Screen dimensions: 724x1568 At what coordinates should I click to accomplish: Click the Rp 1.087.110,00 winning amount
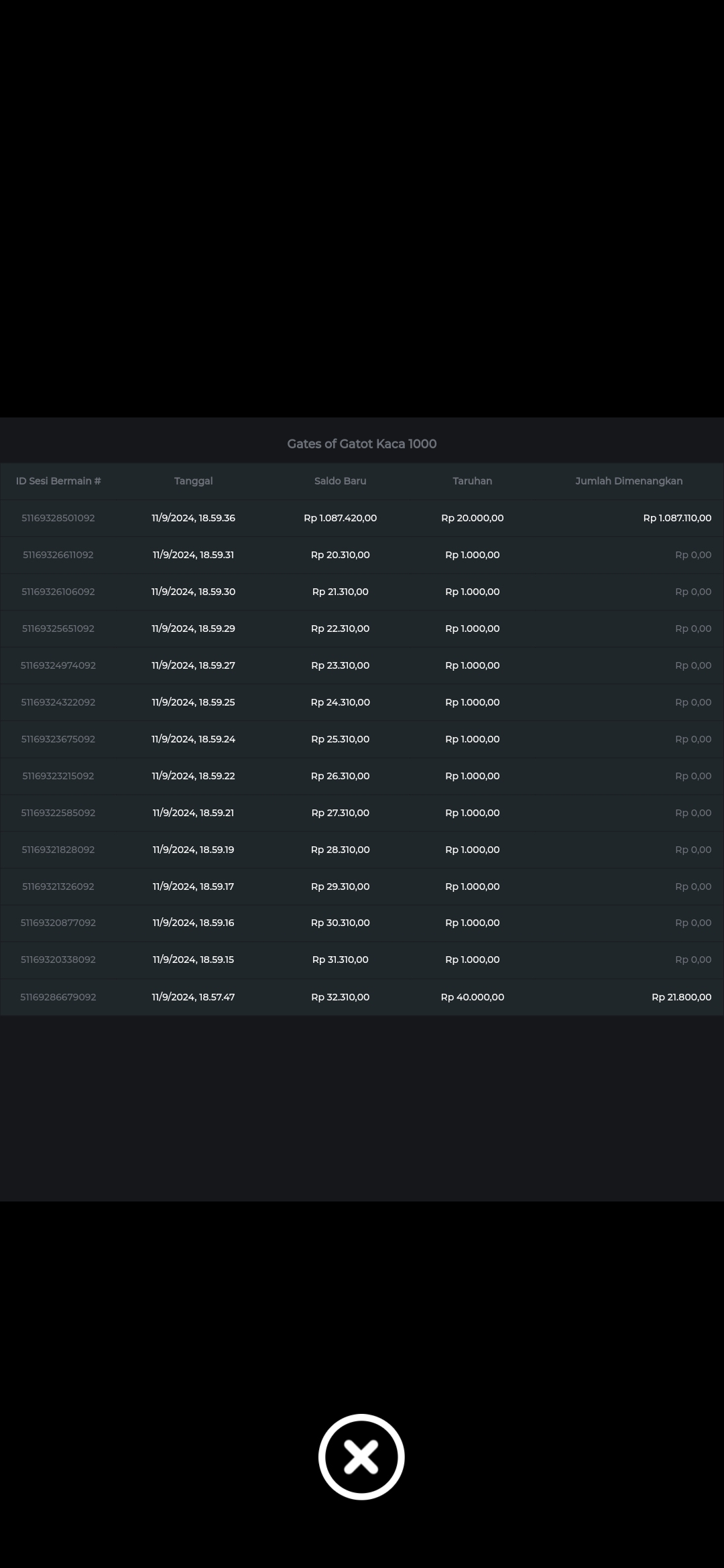(x=677, y=518)
